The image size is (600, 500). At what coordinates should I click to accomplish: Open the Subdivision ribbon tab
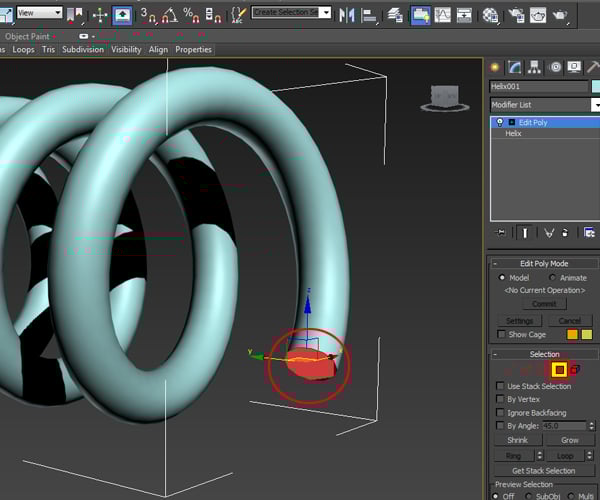(82, 49)
